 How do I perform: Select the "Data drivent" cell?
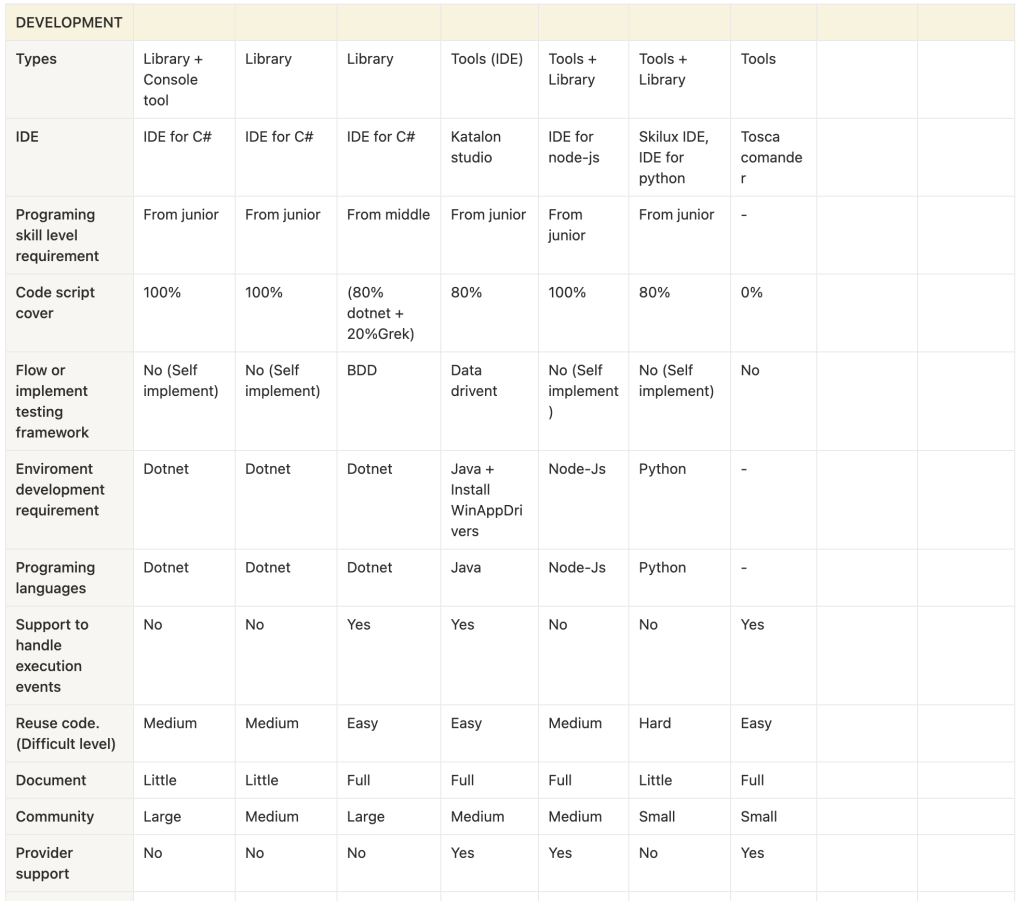tap(474, 380)
